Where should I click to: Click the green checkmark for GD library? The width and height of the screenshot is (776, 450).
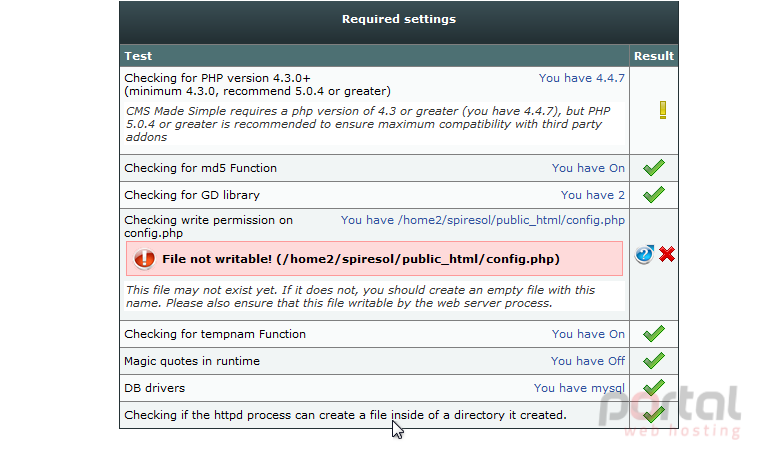click(x=654, y=195)
